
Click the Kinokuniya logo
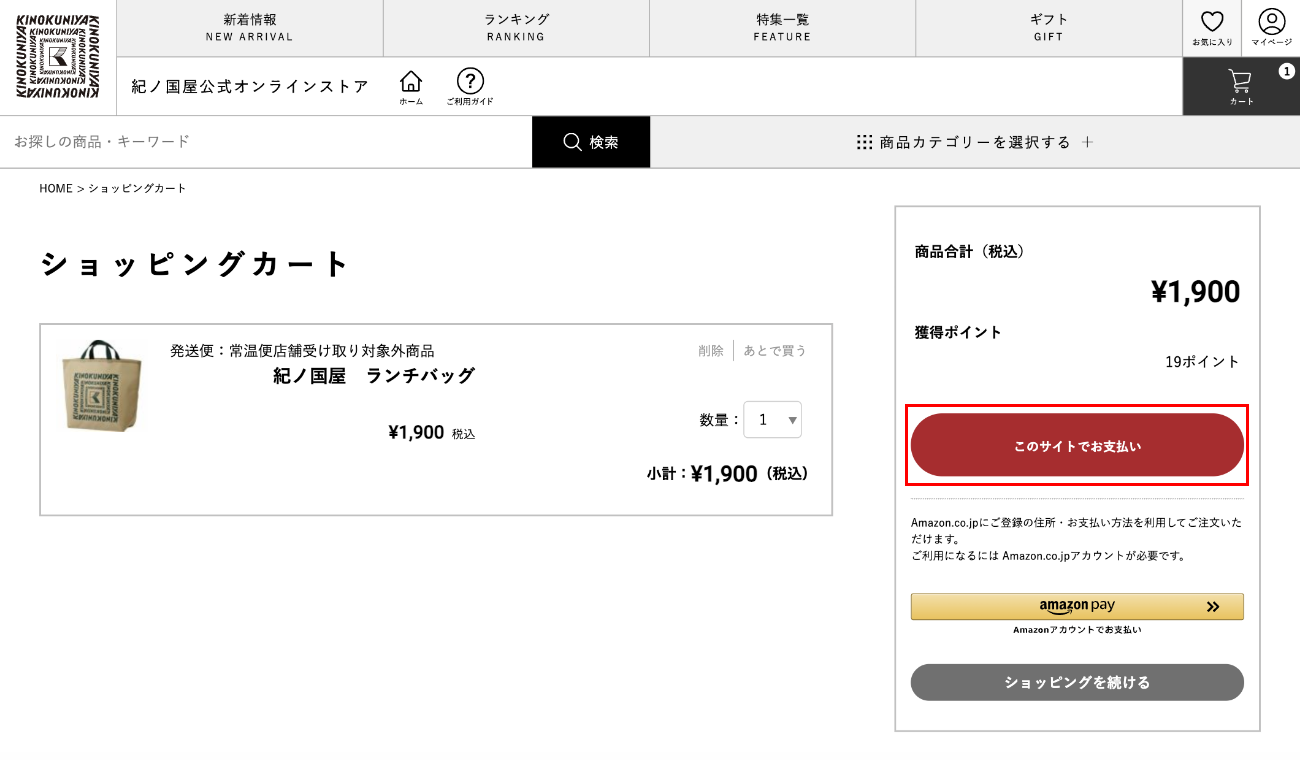point(57,57)
